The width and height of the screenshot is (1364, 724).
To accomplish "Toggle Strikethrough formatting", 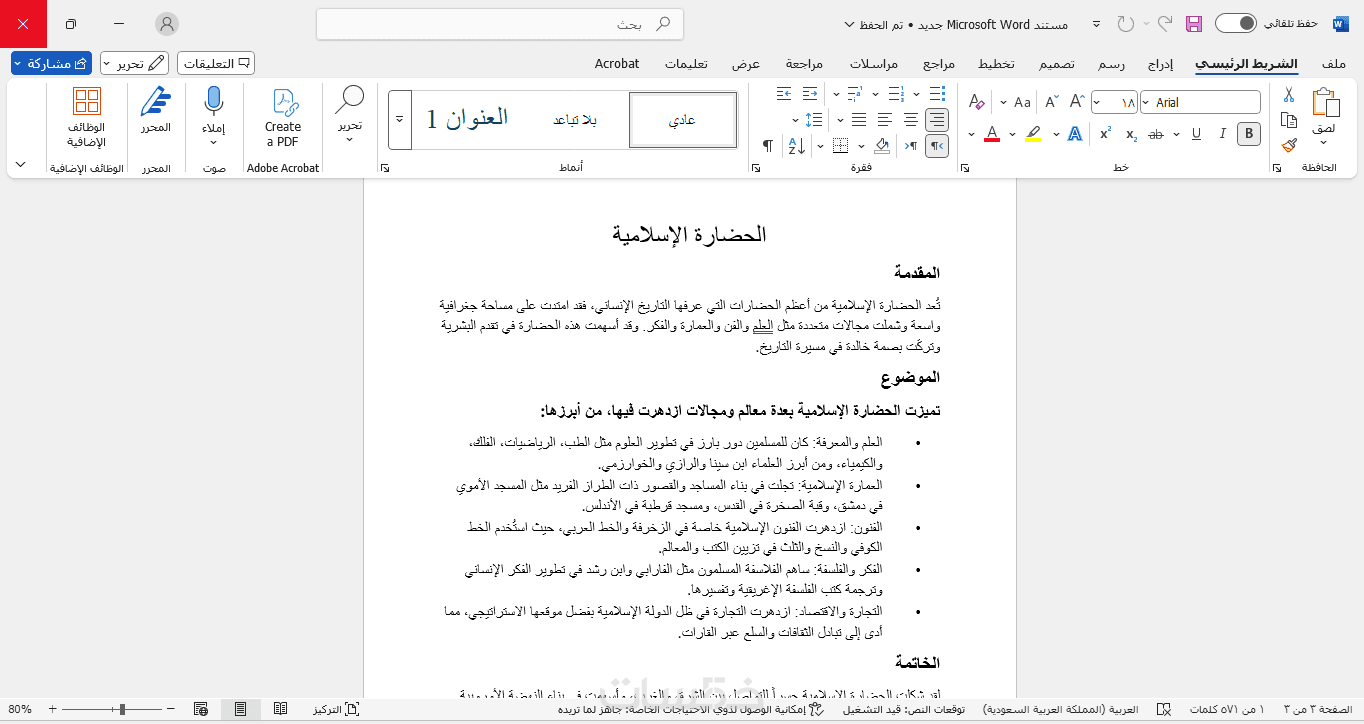I will pos(1157,134).
